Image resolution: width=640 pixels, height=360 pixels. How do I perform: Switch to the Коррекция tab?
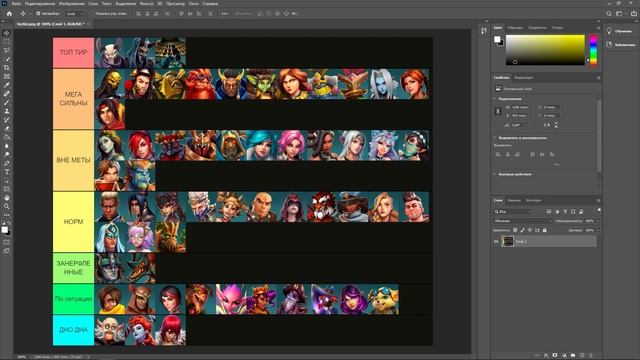[524, 78]
